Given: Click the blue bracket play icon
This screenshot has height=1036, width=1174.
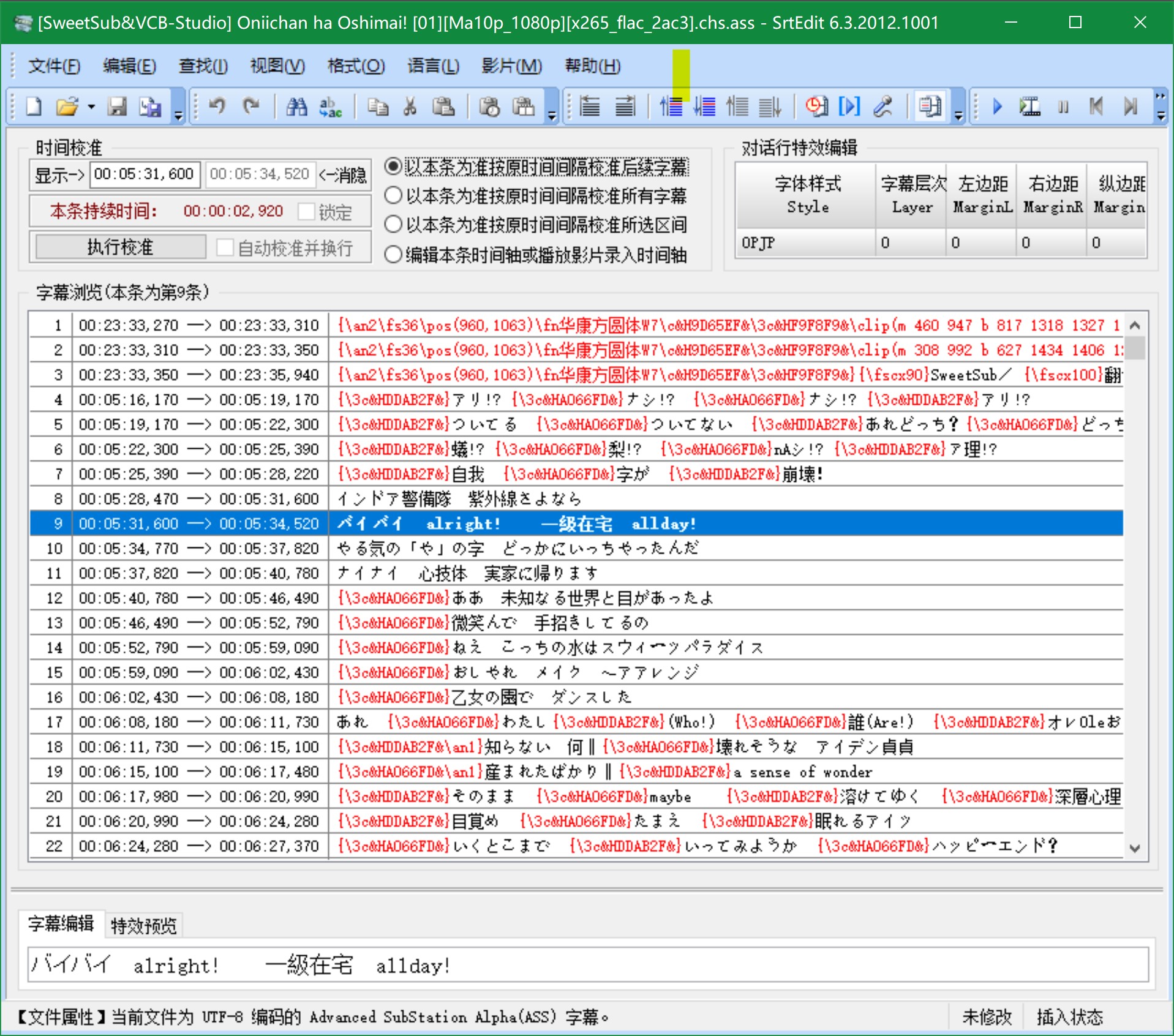Looking at the screenshot, I should pos(849,107).
